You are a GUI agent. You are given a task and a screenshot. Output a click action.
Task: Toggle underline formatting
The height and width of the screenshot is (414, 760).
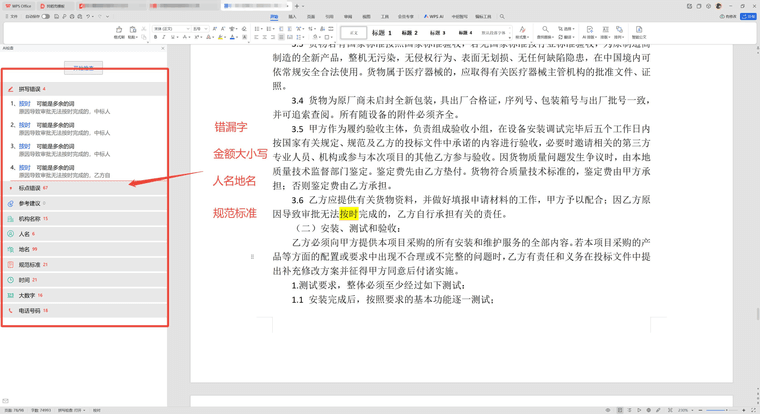click(173, 37)
